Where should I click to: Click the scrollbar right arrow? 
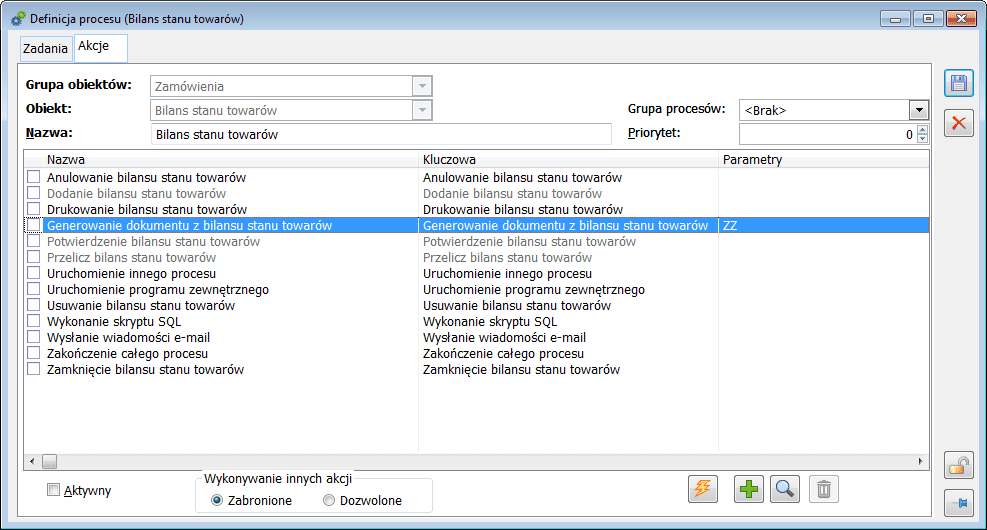click(x=920, y=462)
